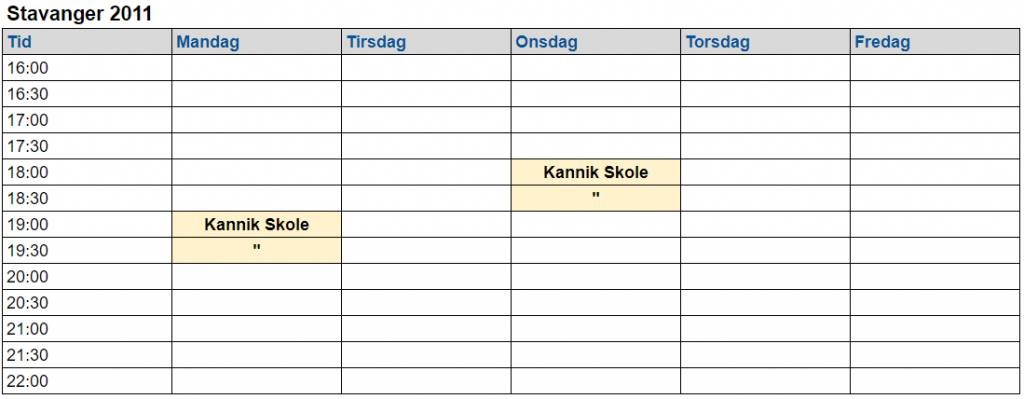The width and height of the screenshot is (1024, 399).
Task: Click the ditto mark cell at Monday 19:30
Action: (257, 251)
